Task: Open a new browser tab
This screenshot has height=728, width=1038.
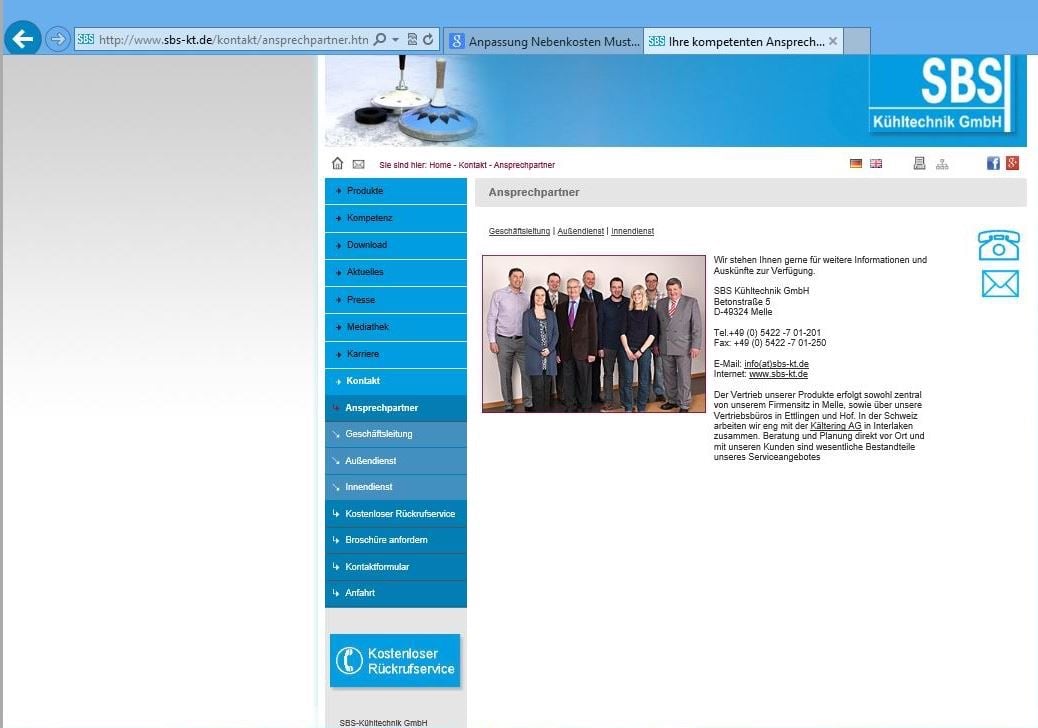Action: [x=857, y=41]
